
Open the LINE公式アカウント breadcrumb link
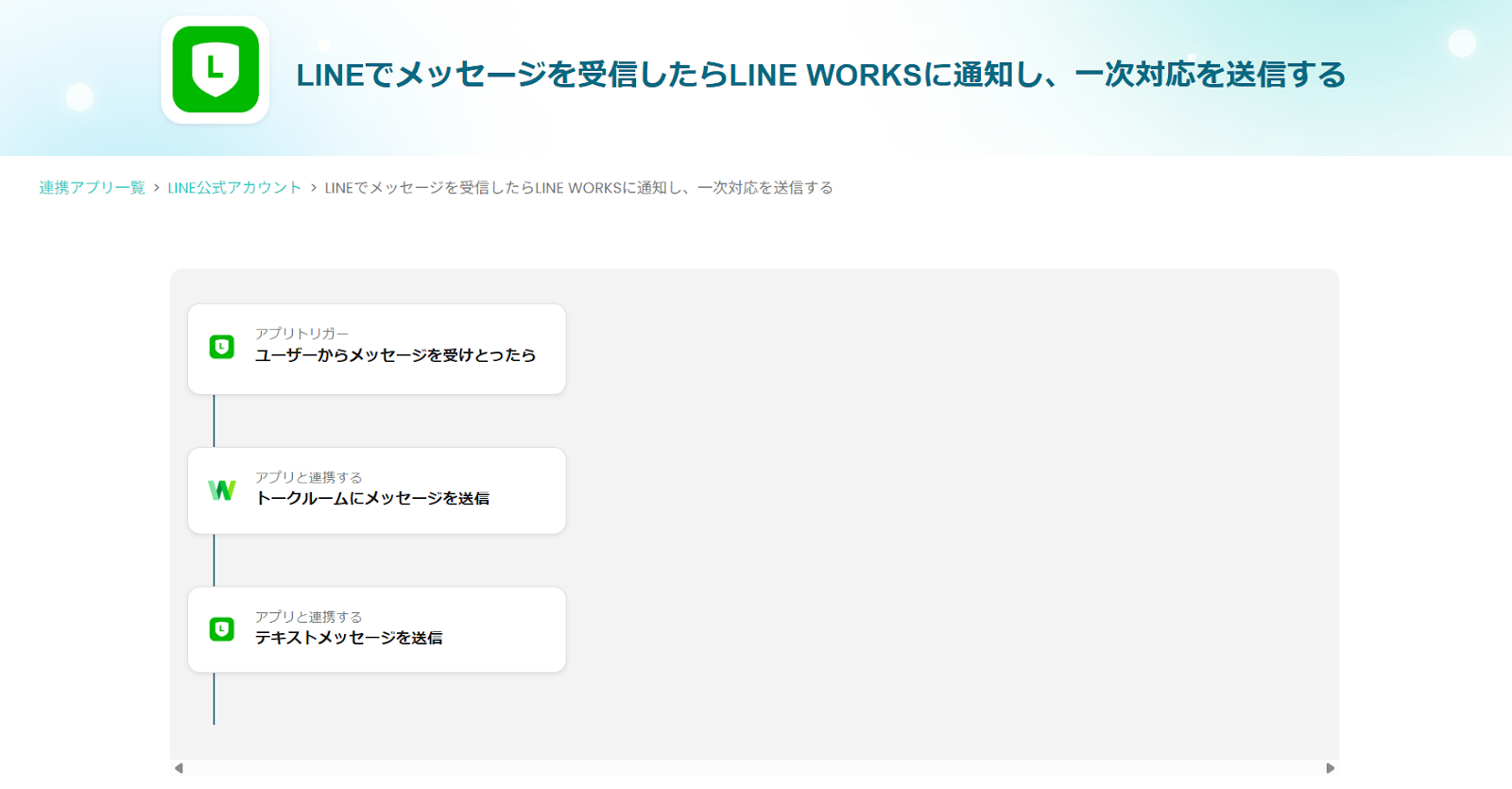click(234, 188)
